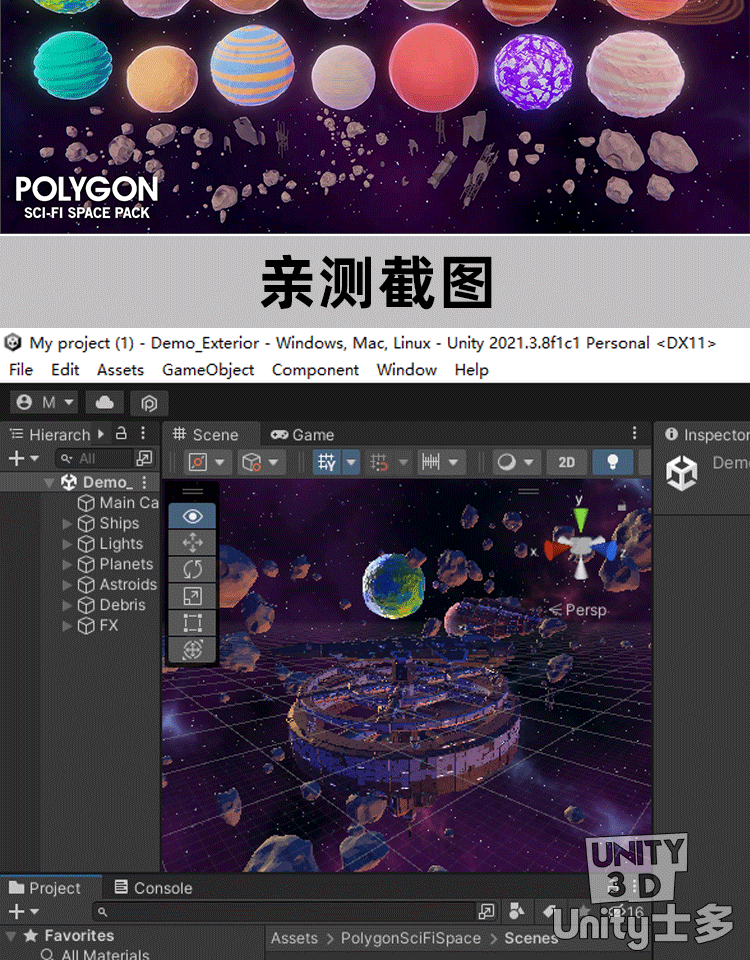Click the increment snapping ruler icon
Viewport: 750px width, 960px height.
pyautogui.click(x=431, y=462)
